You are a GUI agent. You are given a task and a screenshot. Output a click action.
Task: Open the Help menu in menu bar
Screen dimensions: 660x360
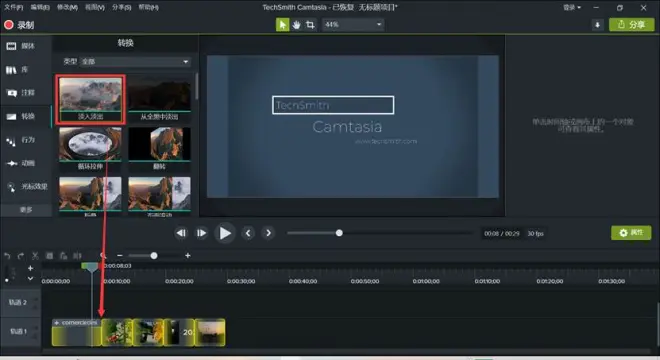point(149,7)
